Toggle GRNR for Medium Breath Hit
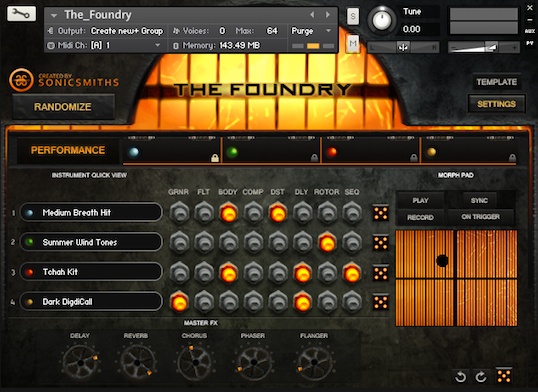Image resolution: width=538 pixels, height=392 pixels. click(179, 213)
